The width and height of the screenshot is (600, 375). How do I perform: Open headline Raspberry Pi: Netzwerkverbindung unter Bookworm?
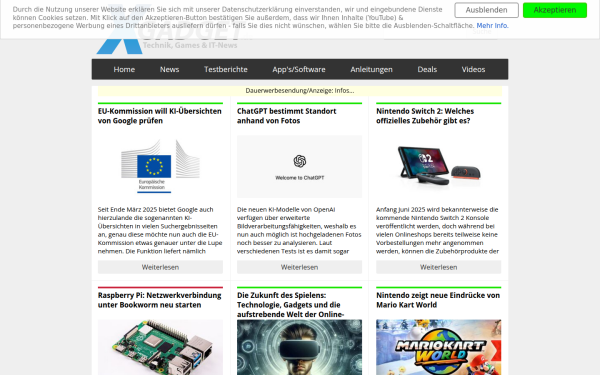click(x=160, y=300)
